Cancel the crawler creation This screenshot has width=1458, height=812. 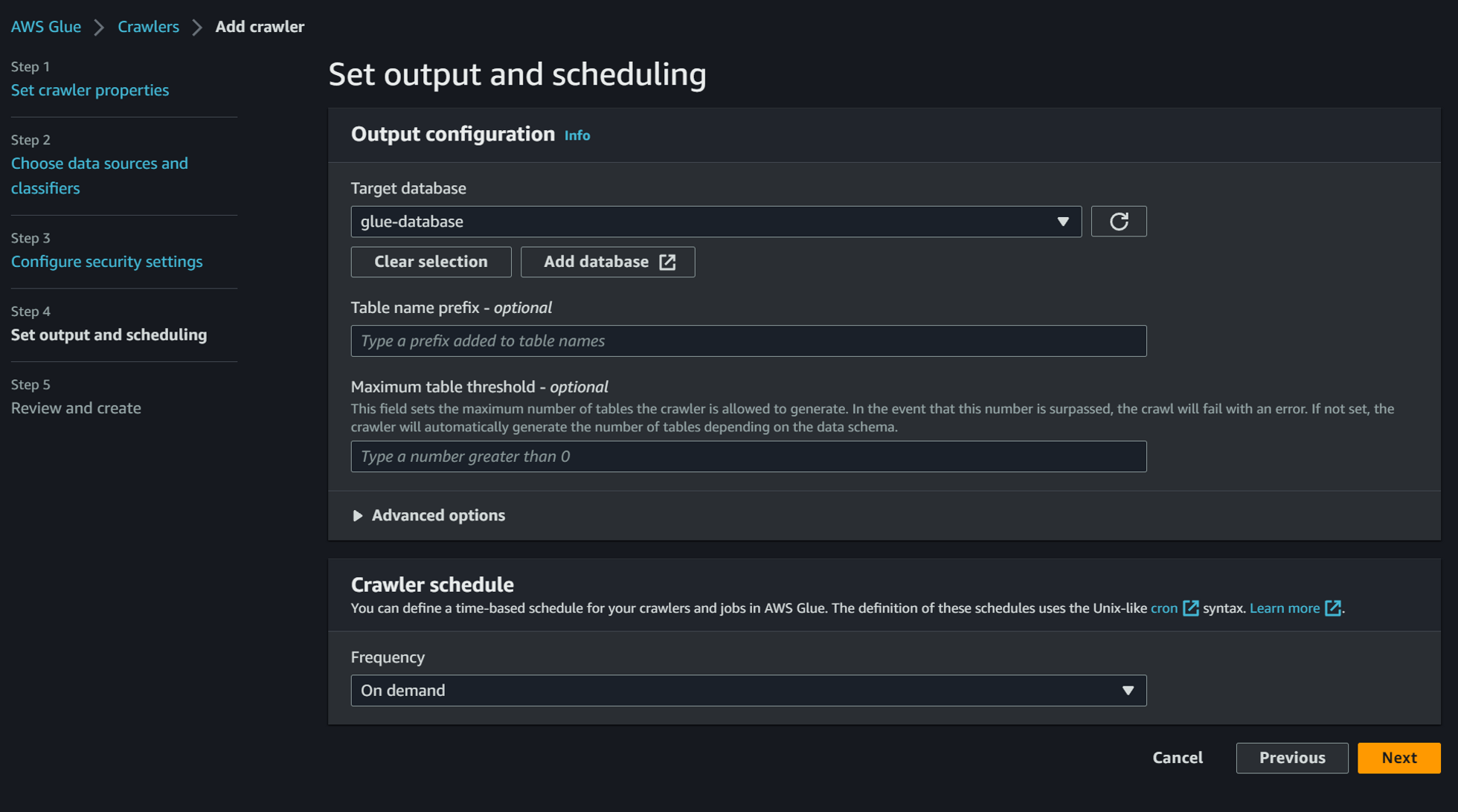[1177, 758]
